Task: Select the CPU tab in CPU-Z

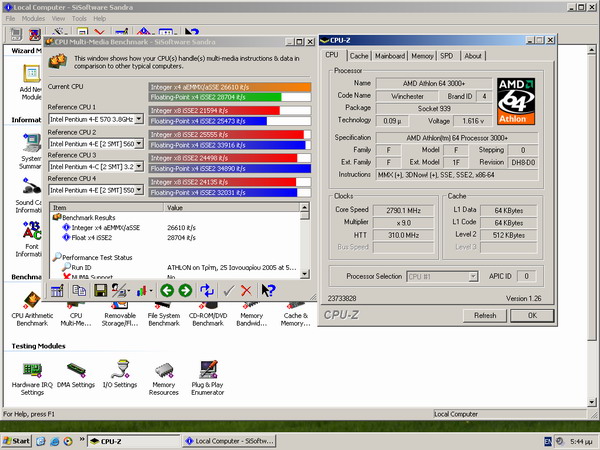Action: (332, 55)
